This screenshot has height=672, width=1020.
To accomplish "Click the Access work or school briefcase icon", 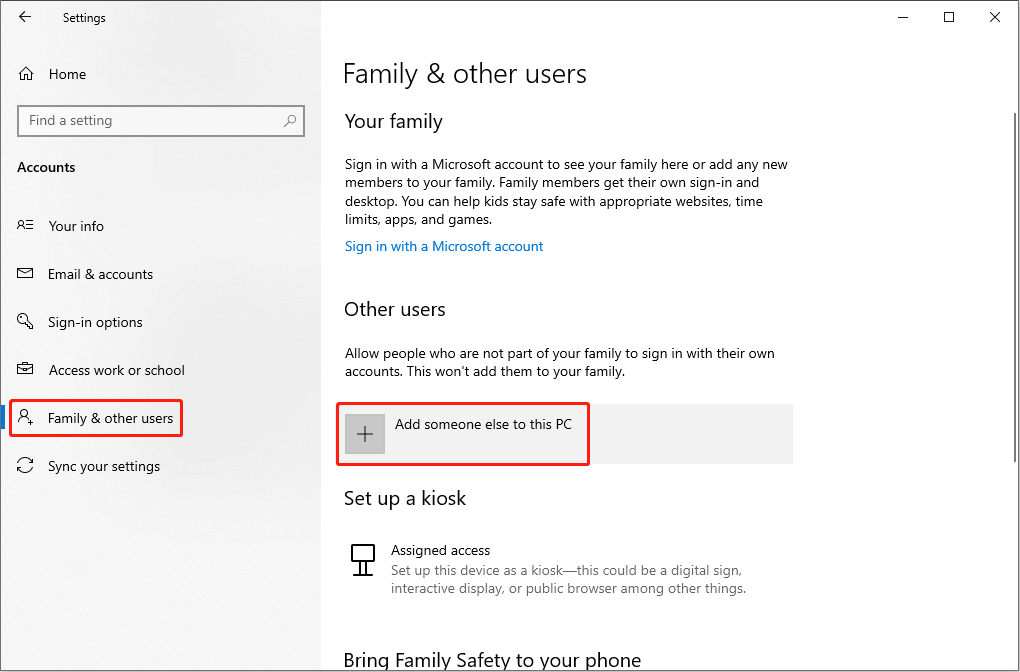I will [25, 369].
